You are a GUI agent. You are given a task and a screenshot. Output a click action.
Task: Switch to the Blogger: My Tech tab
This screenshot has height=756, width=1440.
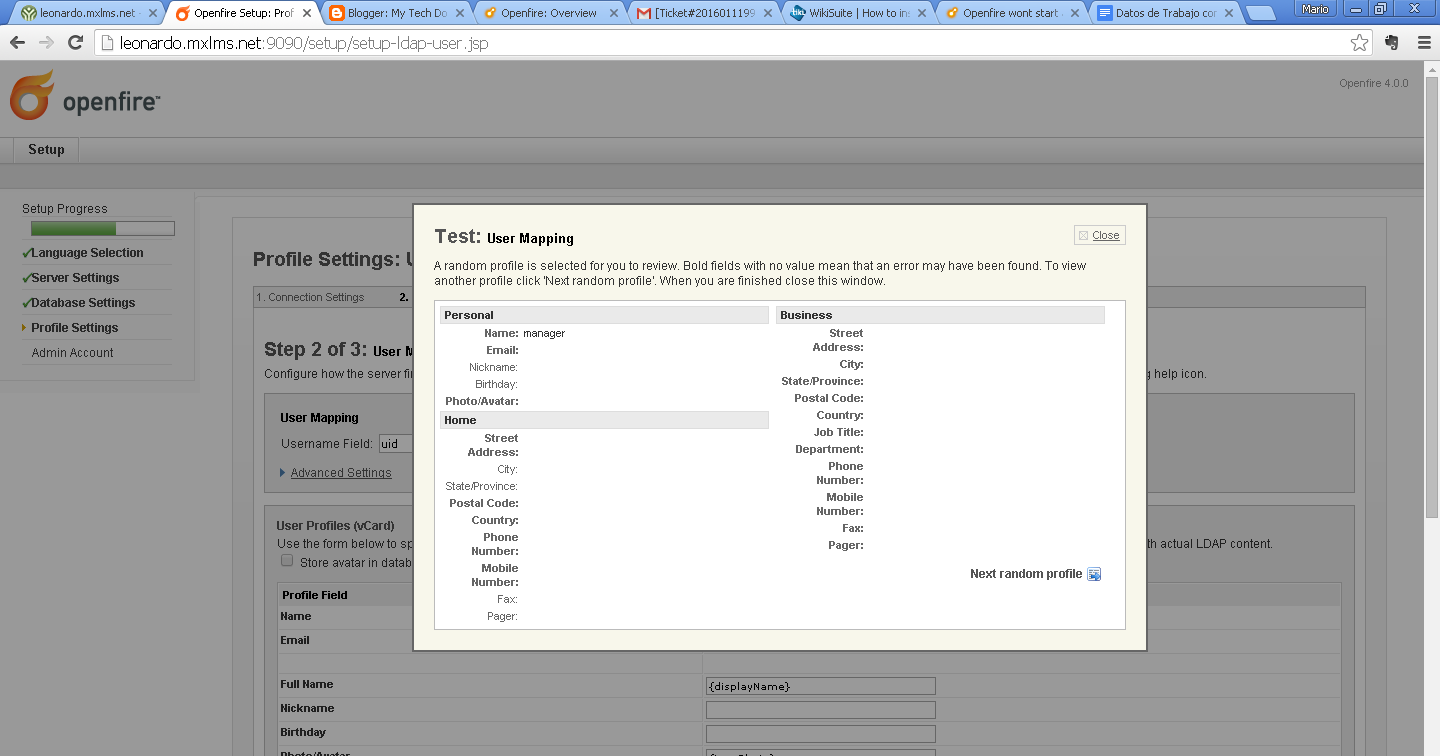pos(395,14)
